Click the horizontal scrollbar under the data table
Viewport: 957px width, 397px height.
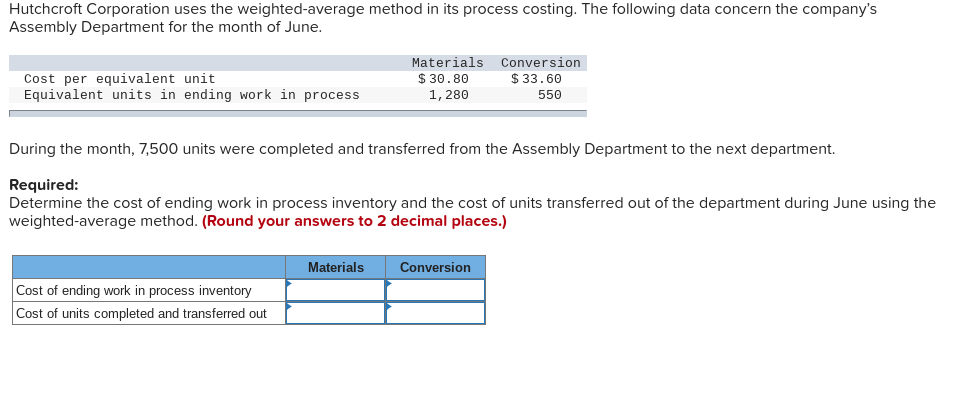[x=298, y=113]
